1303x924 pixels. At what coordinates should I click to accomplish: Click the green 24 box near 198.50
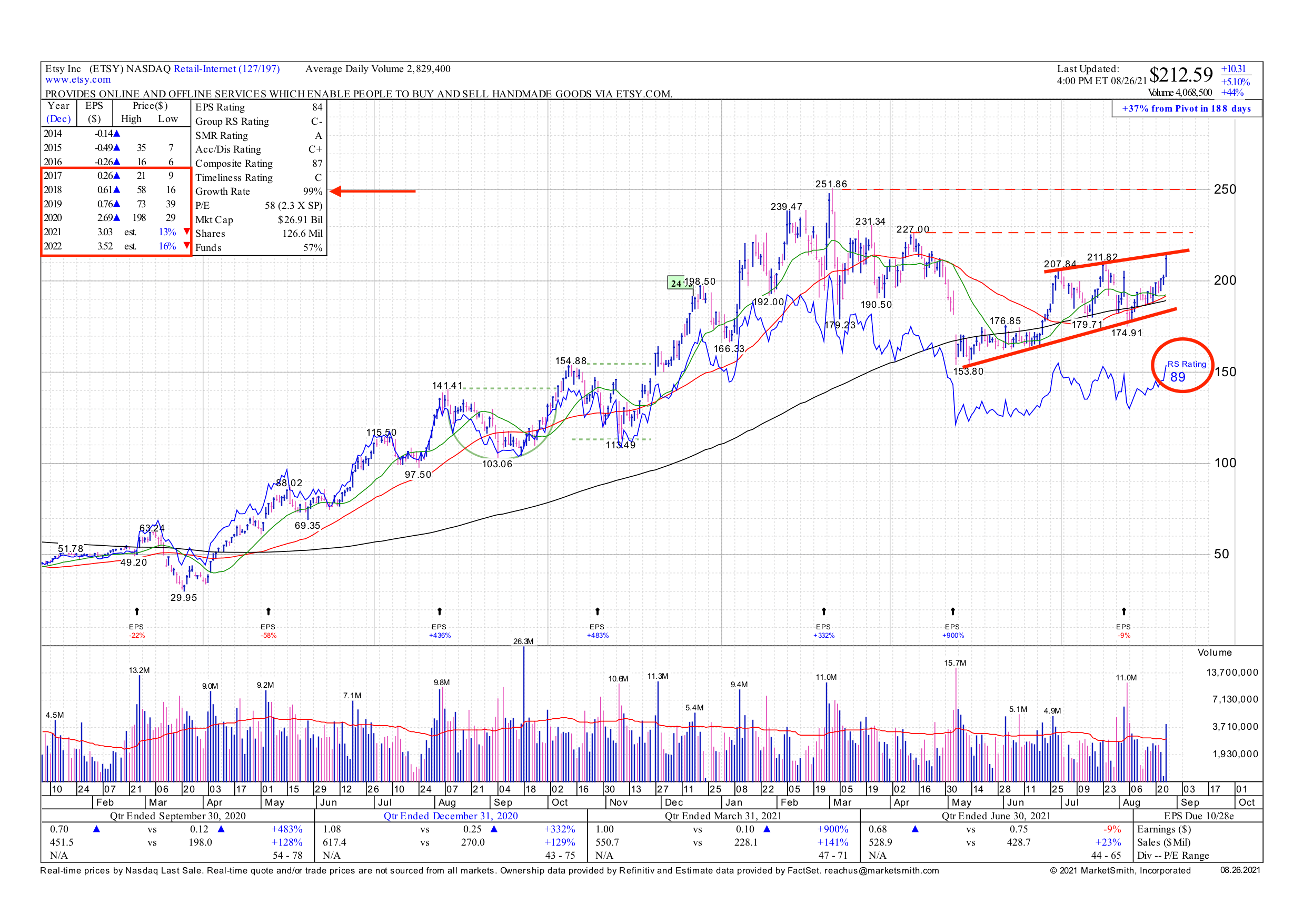tap(675, 283)
